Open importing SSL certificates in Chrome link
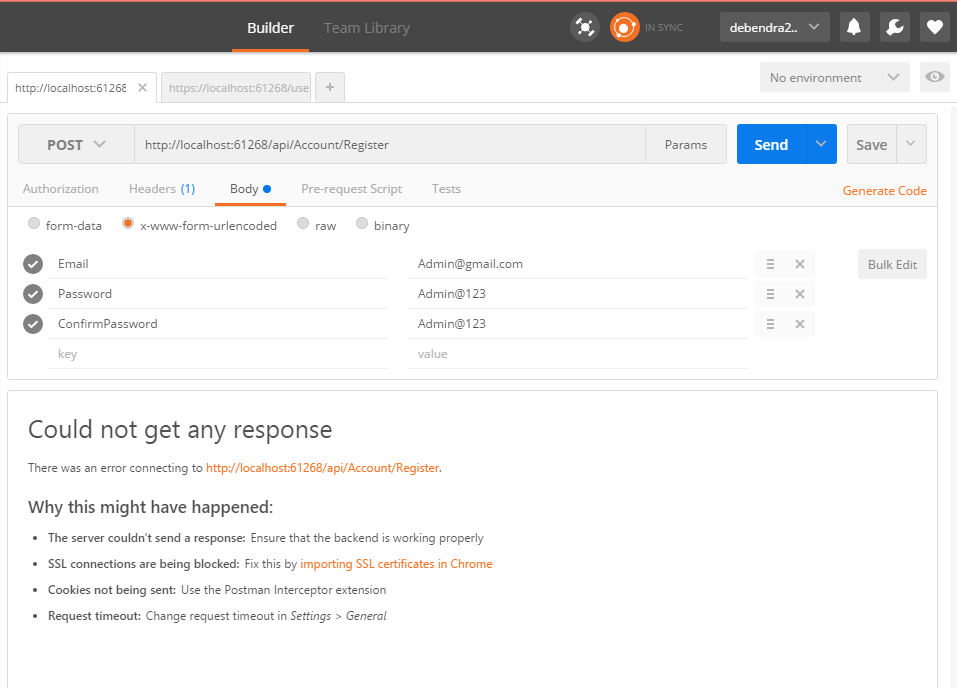 tap(396, 563)
